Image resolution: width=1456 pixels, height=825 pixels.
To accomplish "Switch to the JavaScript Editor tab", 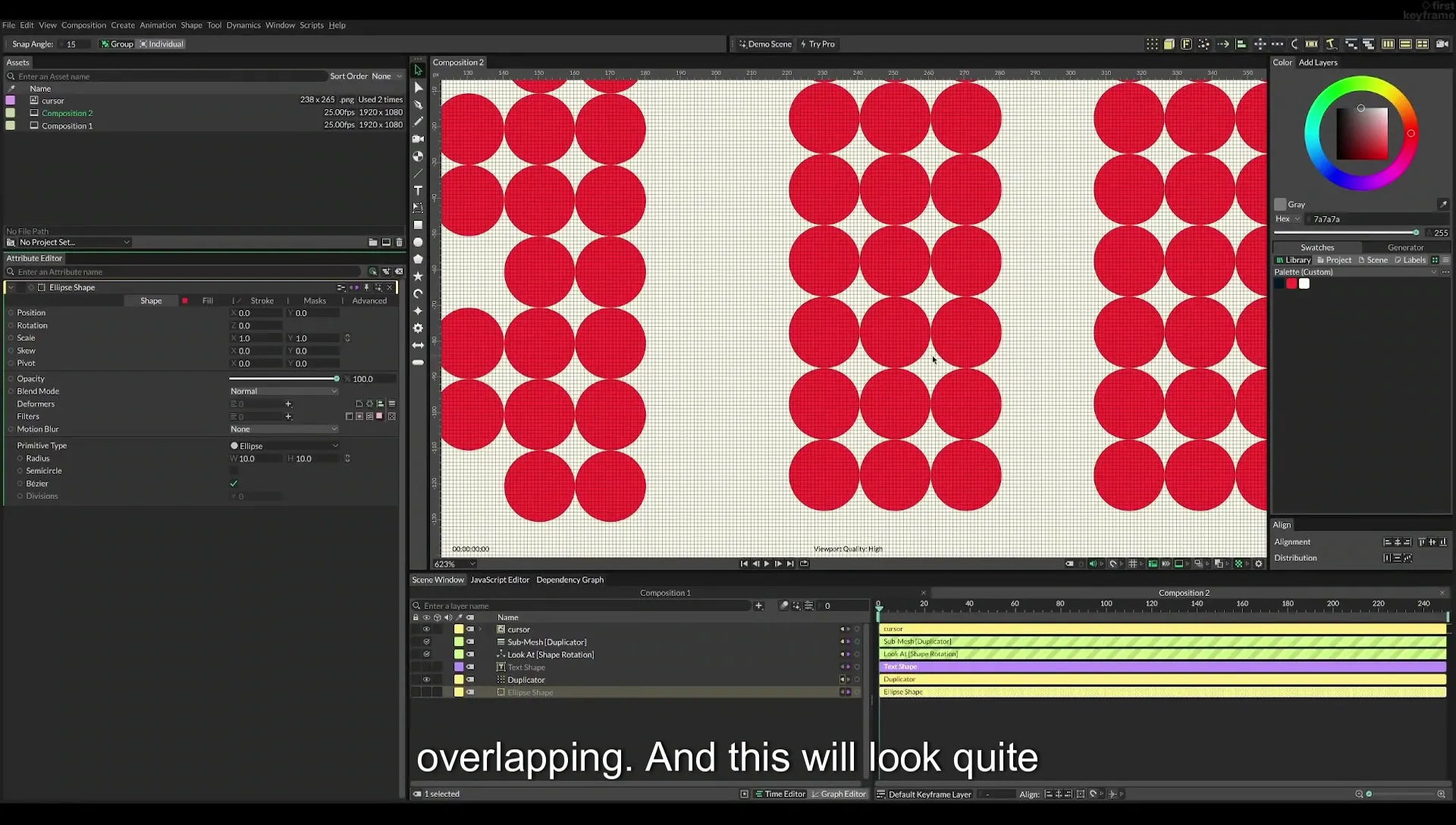I will click(500, 580).
